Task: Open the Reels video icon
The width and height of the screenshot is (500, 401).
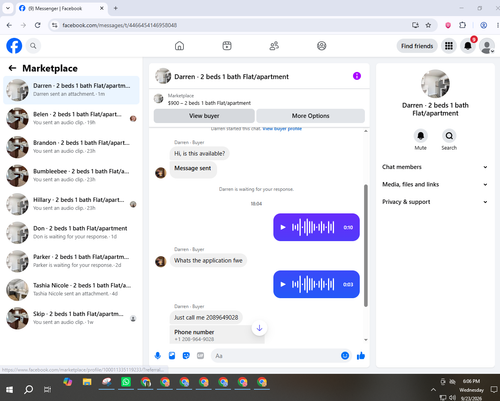Action: click(227, 46)
